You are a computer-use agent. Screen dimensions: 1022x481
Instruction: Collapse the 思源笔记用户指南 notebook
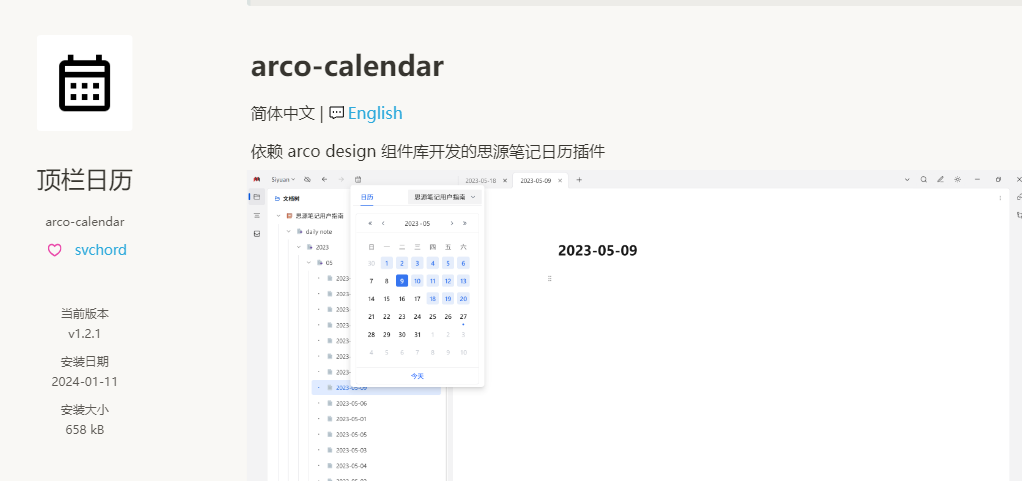point(278,216)
